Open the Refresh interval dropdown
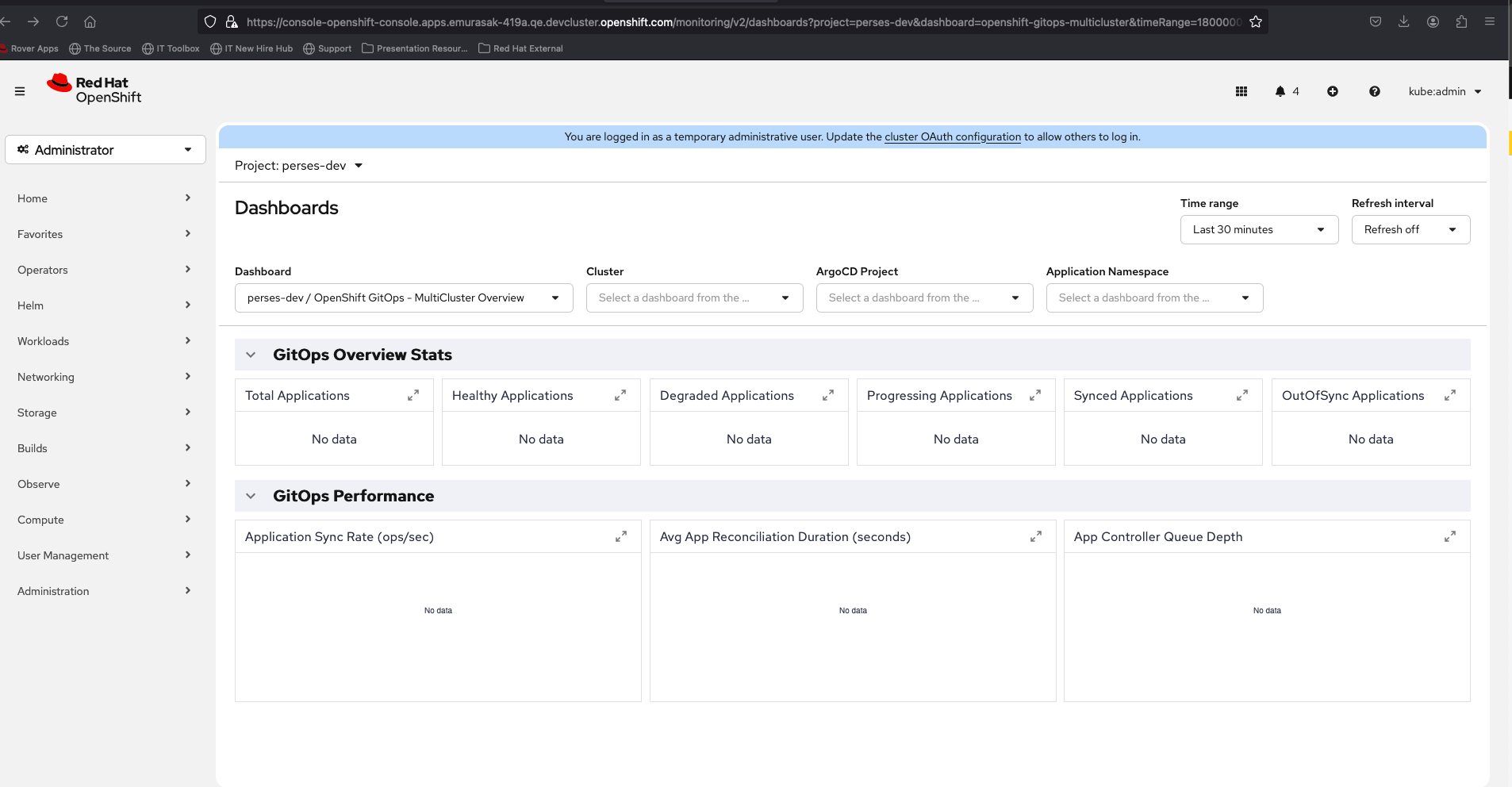 [x=1410, y=229]
